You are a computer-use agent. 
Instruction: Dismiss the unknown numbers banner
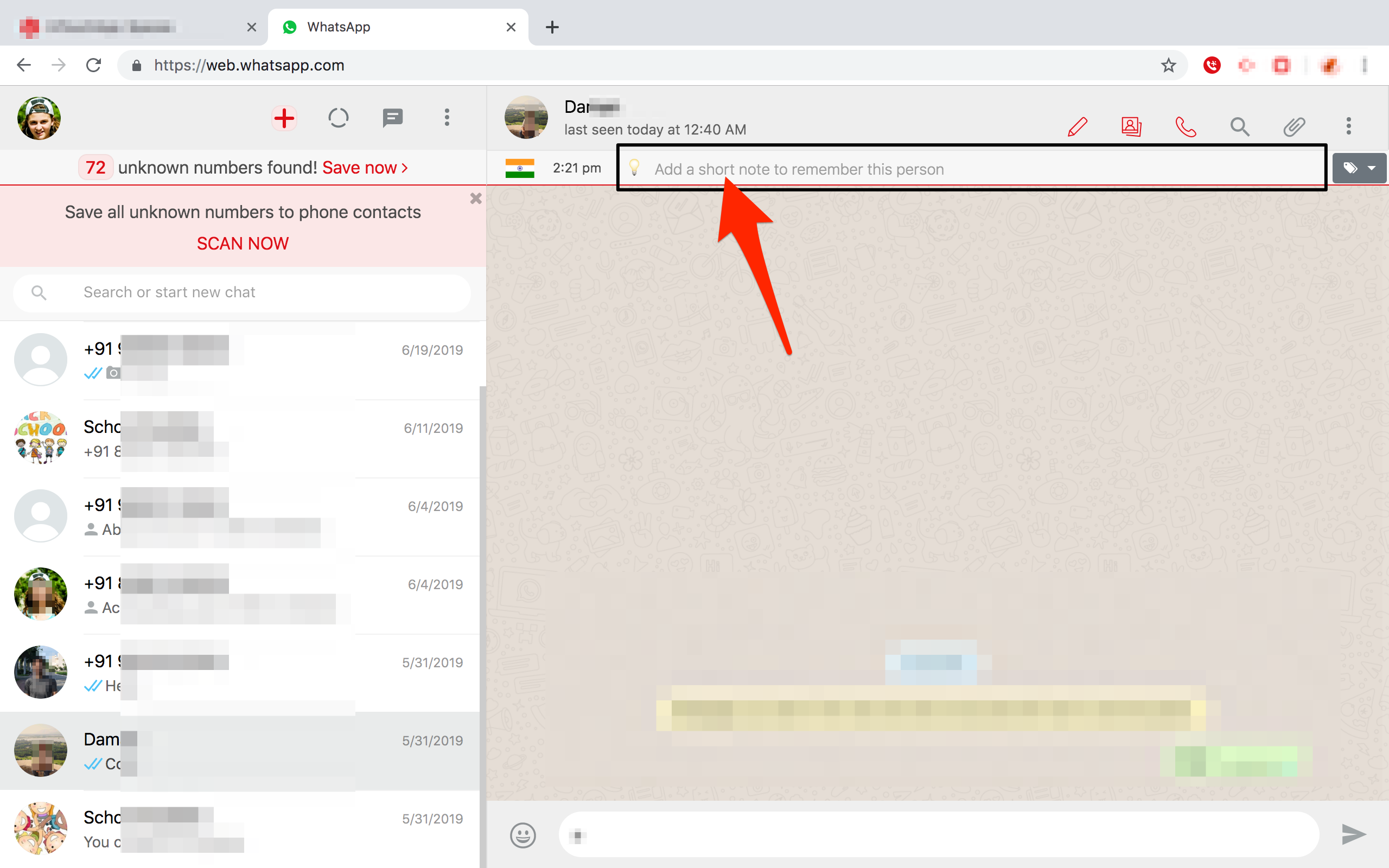tap(475, 199)
